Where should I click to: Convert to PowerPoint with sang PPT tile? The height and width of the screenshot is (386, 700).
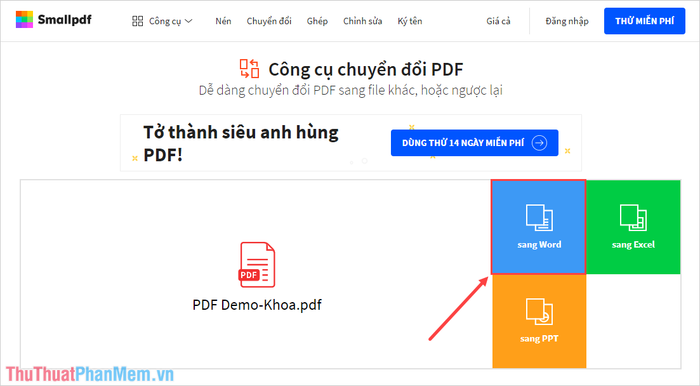pos(539,321)
